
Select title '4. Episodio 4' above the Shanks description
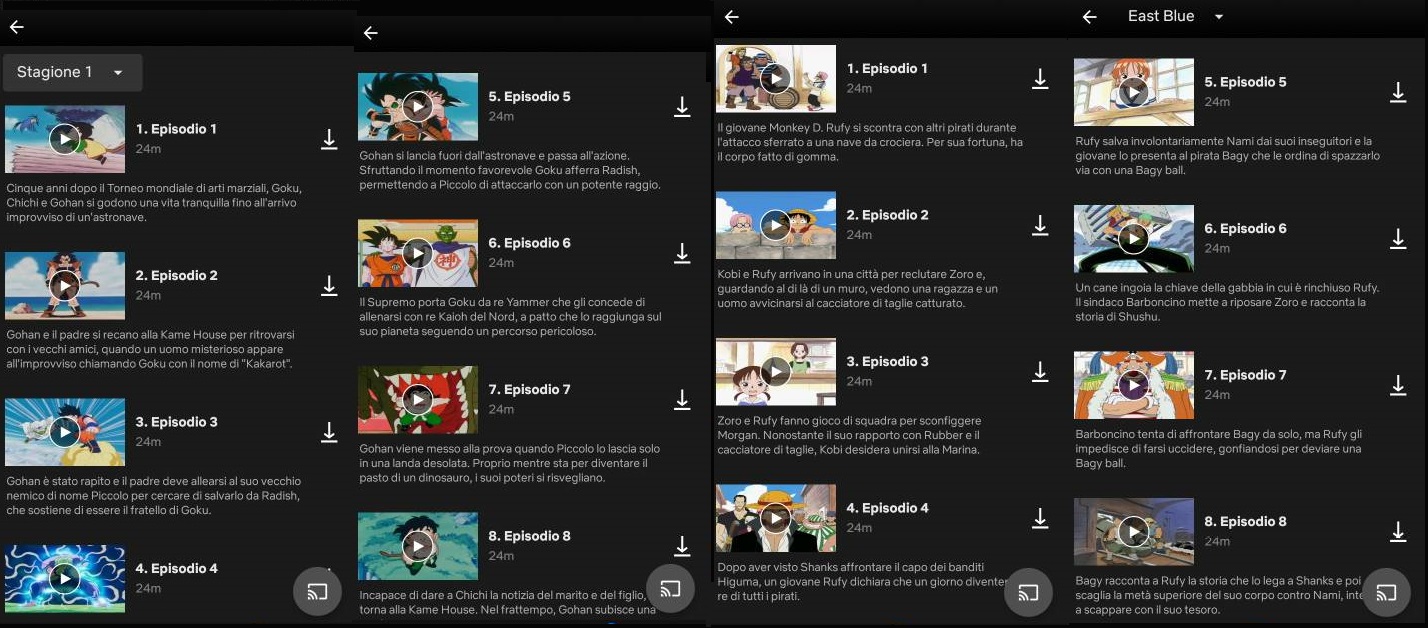tap(888, 508)
